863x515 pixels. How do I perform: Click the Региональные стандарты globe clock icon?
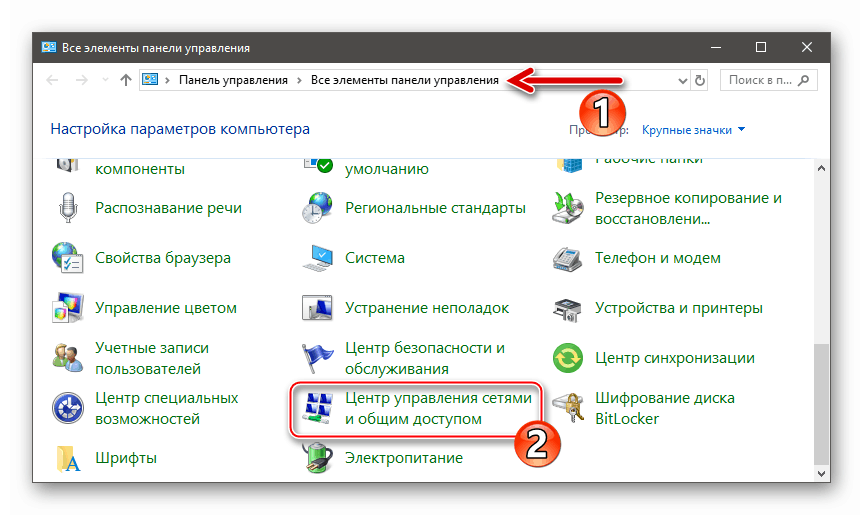tap(317, 208)
